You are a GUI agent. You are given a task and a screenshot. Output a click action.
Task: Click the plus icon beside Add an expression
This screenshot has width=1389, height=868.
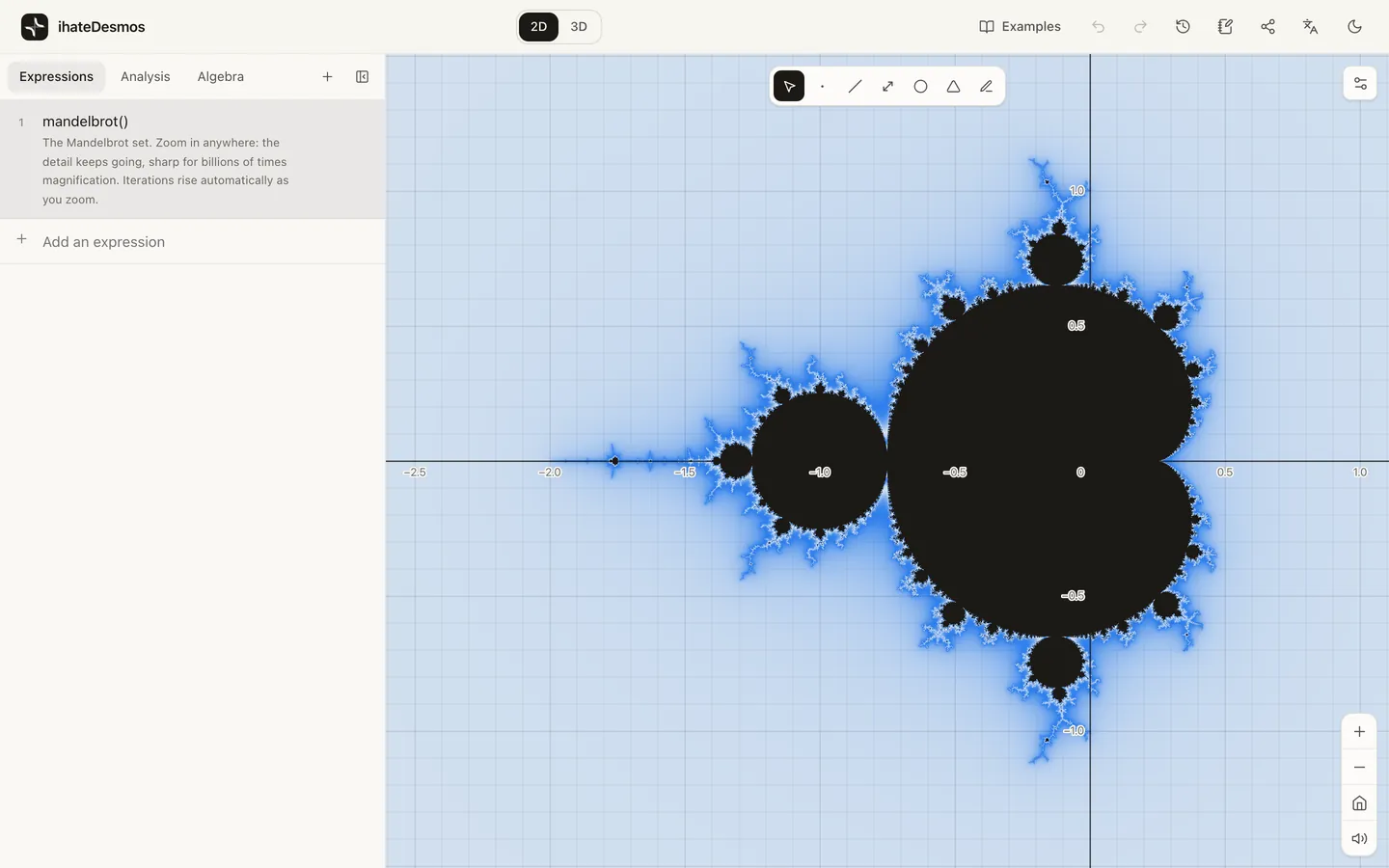point(21,239)
